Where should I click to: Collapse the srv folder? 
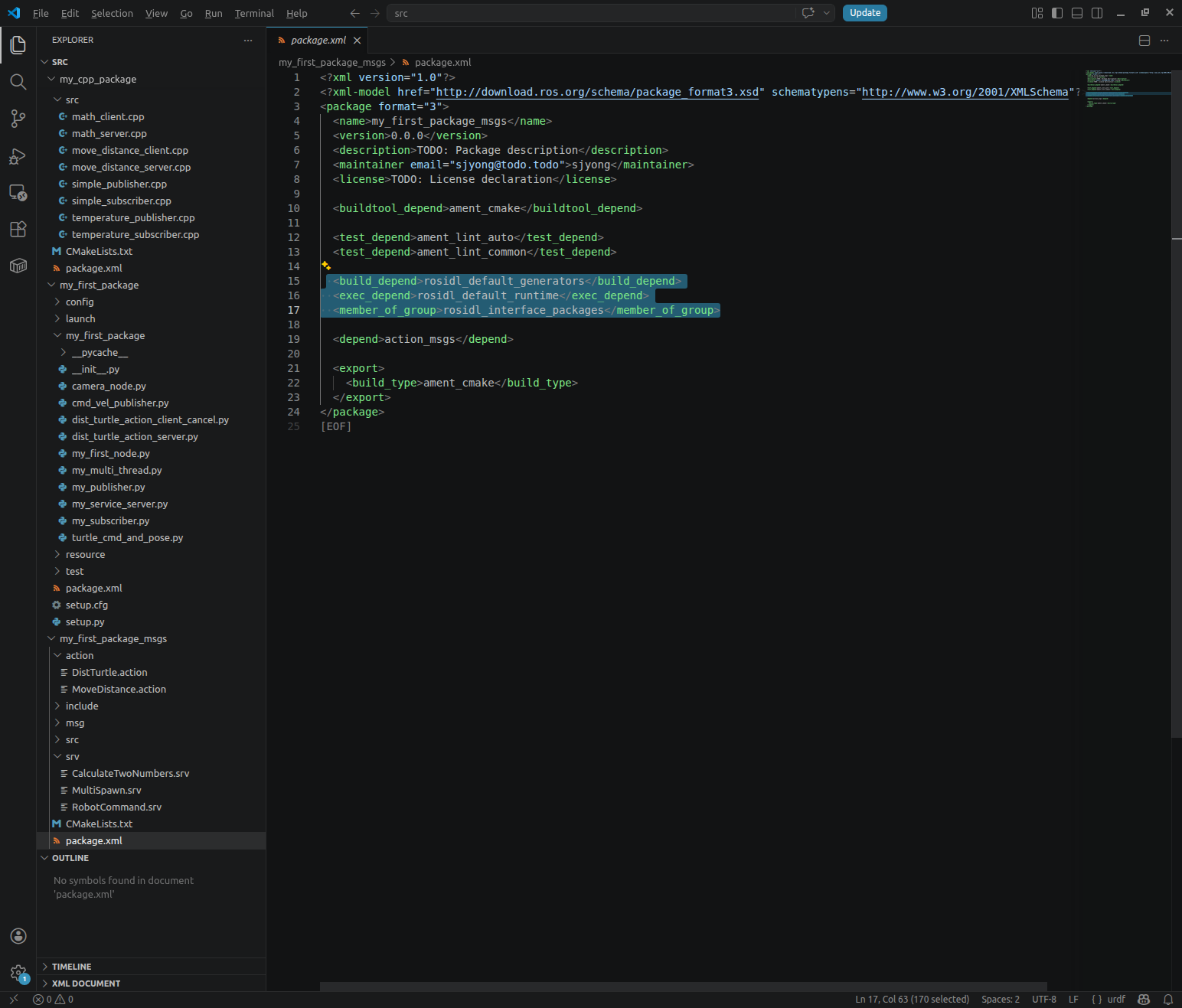pyautogui.click(x=151, y=756)
